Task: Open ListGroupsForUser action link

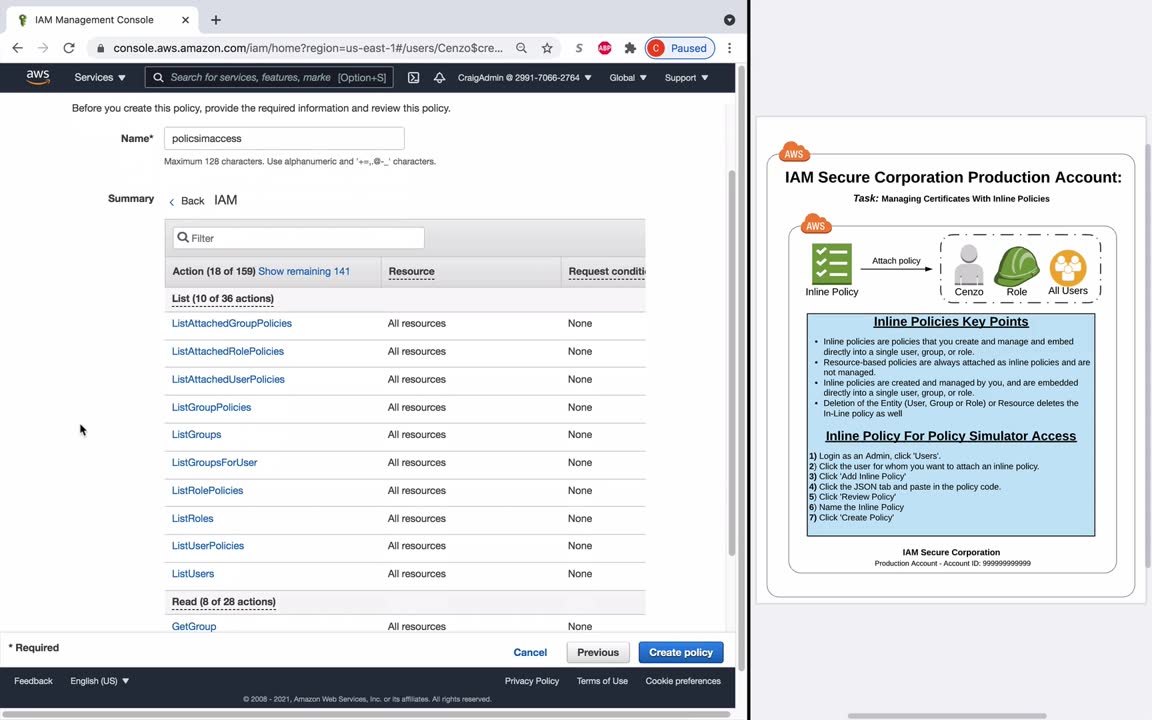Action: pos(215,462)
